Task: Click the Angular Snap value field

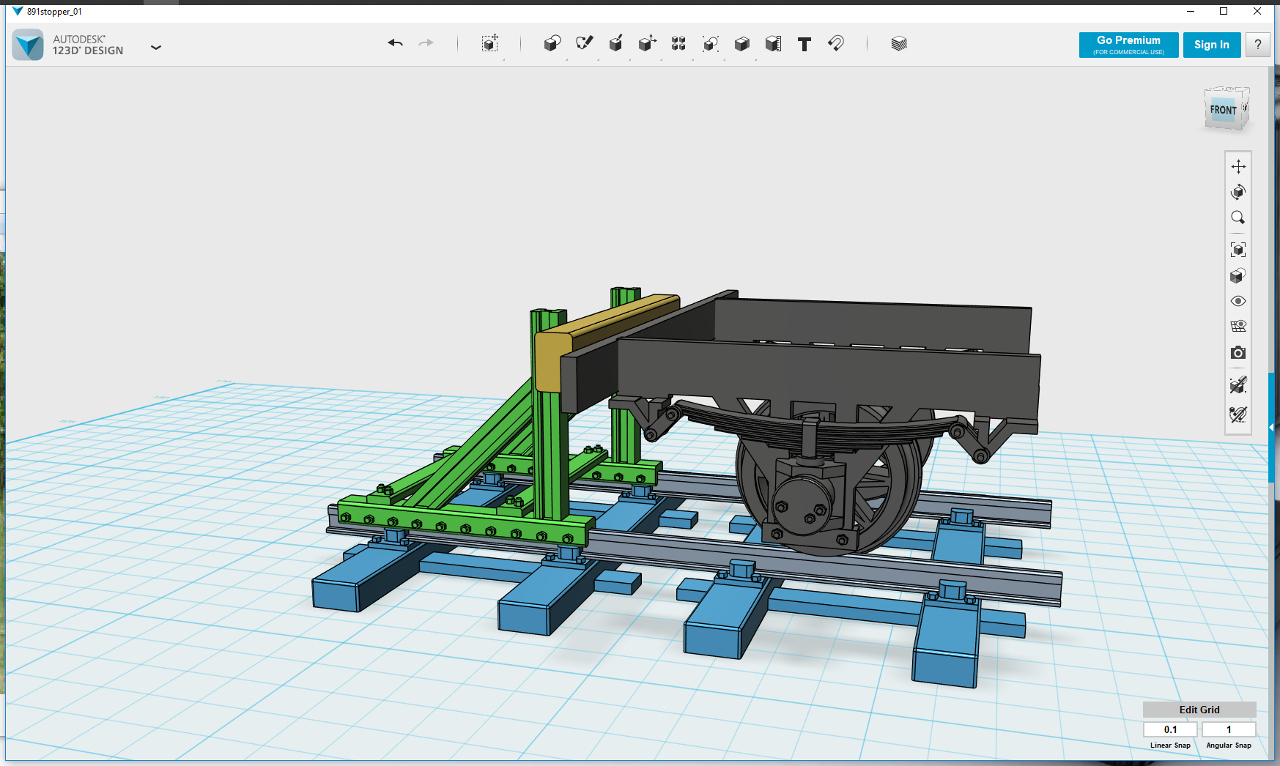Action: (x=1229, y=730)
